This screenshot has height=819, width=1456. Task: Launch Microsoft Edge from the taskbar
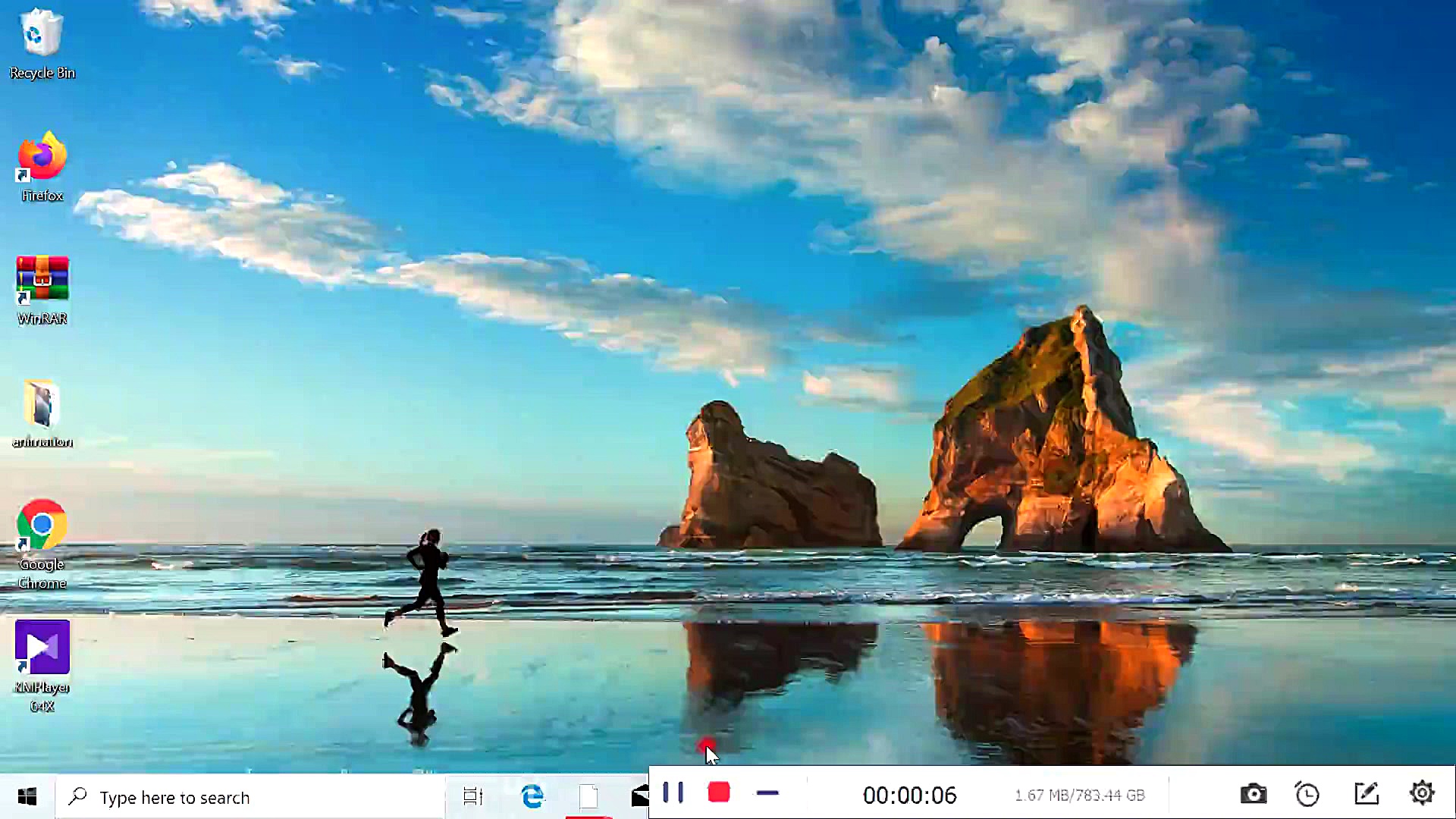click(x=532, y=797)
